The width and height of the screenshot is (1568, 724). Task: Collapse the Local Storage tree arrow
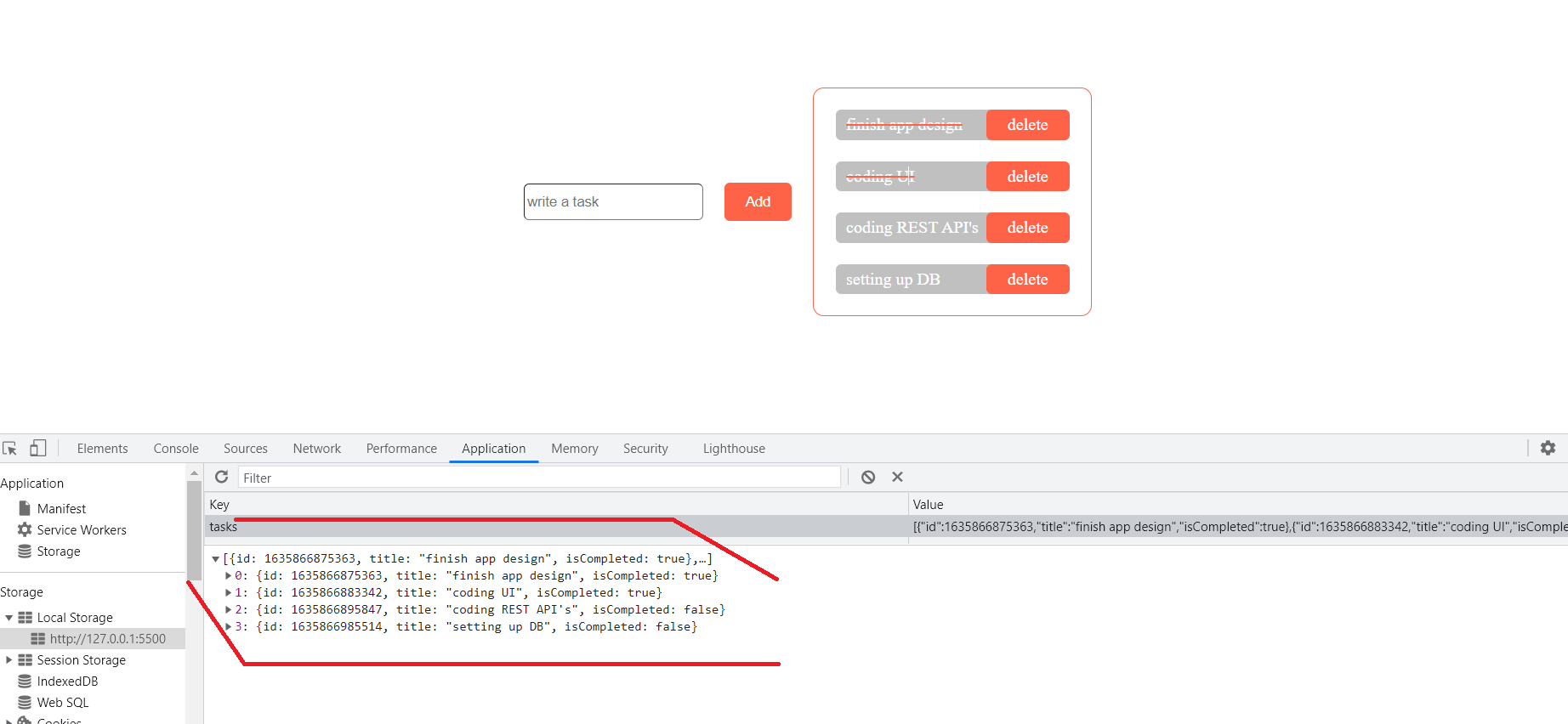pos(9,618)
